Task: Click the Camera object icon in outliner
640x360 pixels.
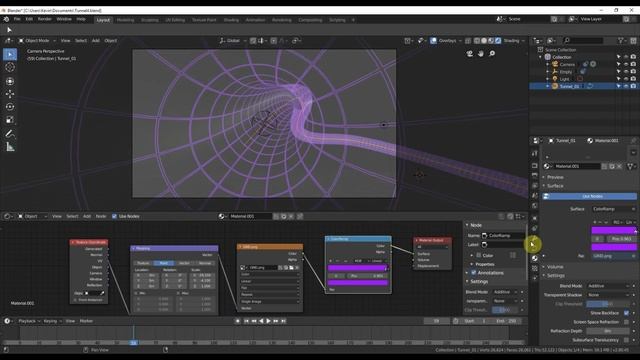Action: click(x=555, y=64)
